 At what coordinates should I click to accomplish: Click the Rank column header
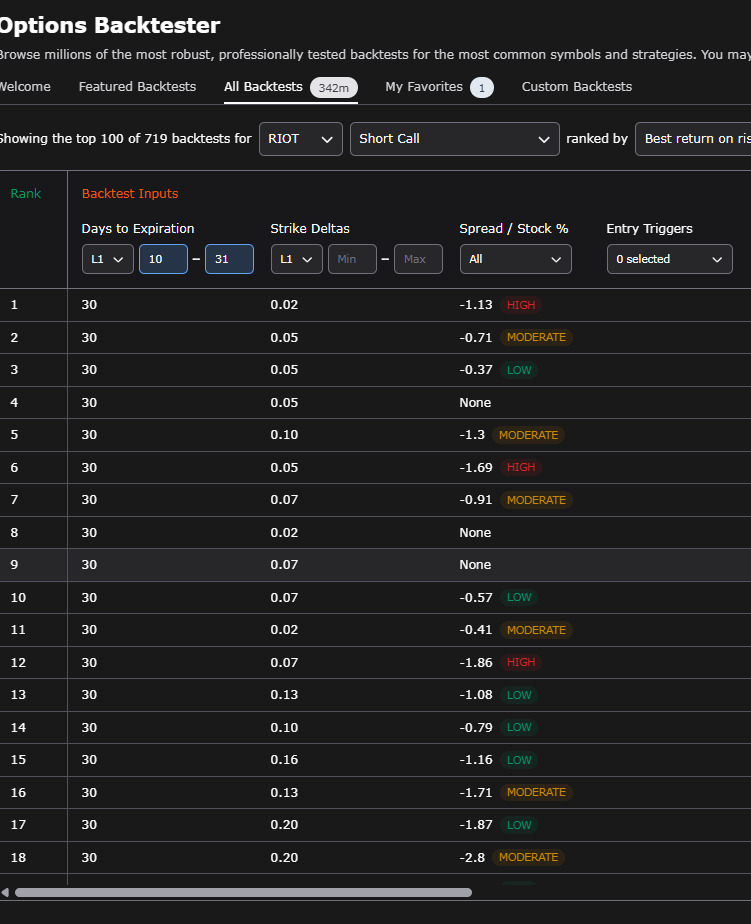click(x=26, y=193)
